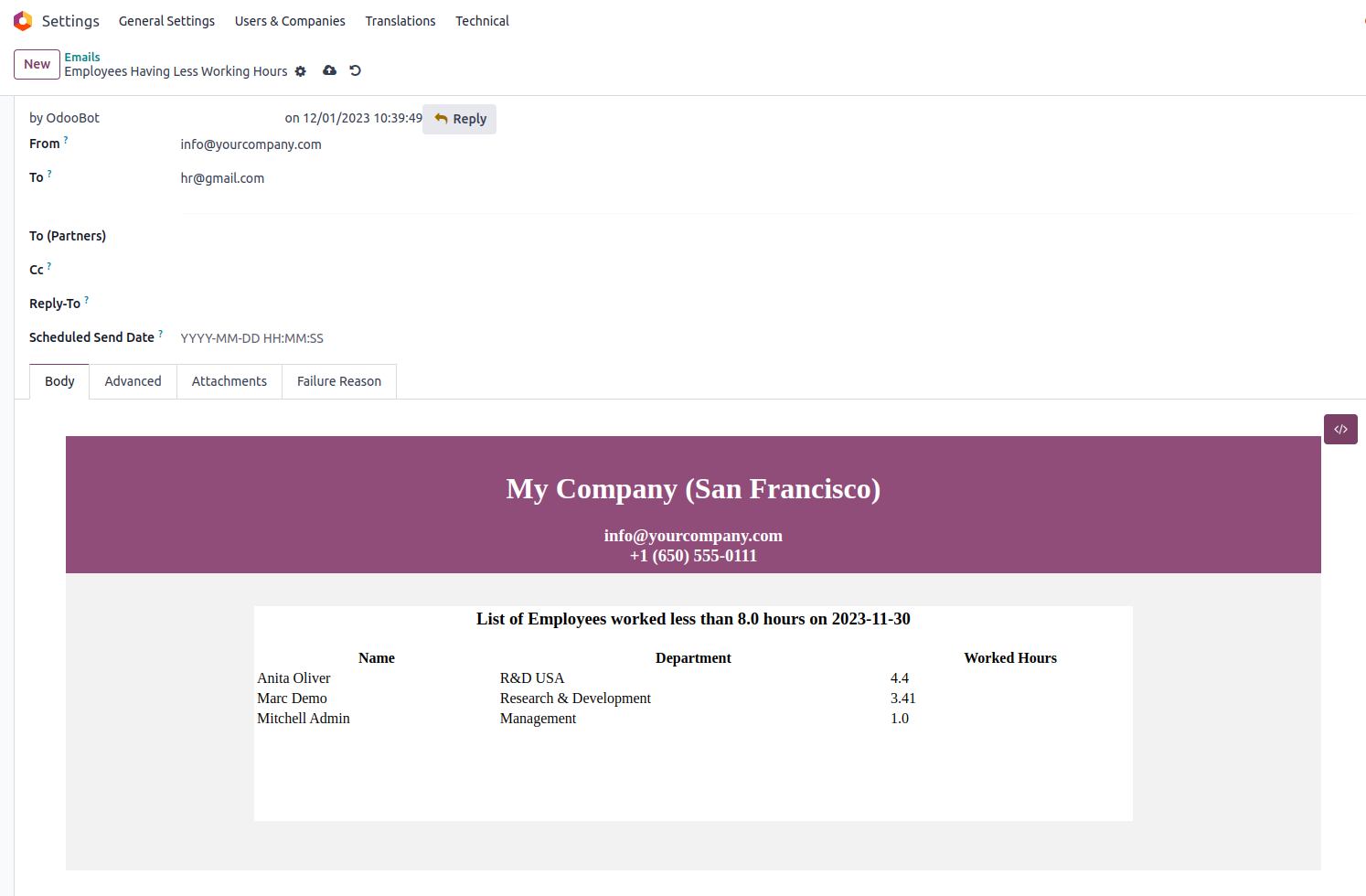The height and width of the screenshot is (896, 1366).
Task: Click the Cc input field
Action: point(766,270)
